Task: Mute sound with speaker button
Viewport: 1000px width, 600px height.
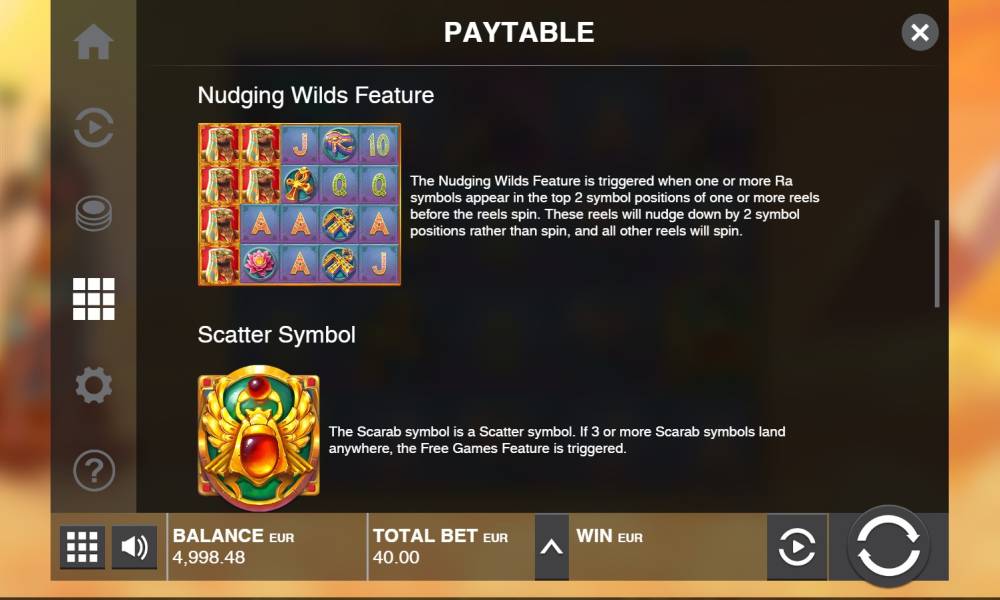Action: tap(134, 547)
